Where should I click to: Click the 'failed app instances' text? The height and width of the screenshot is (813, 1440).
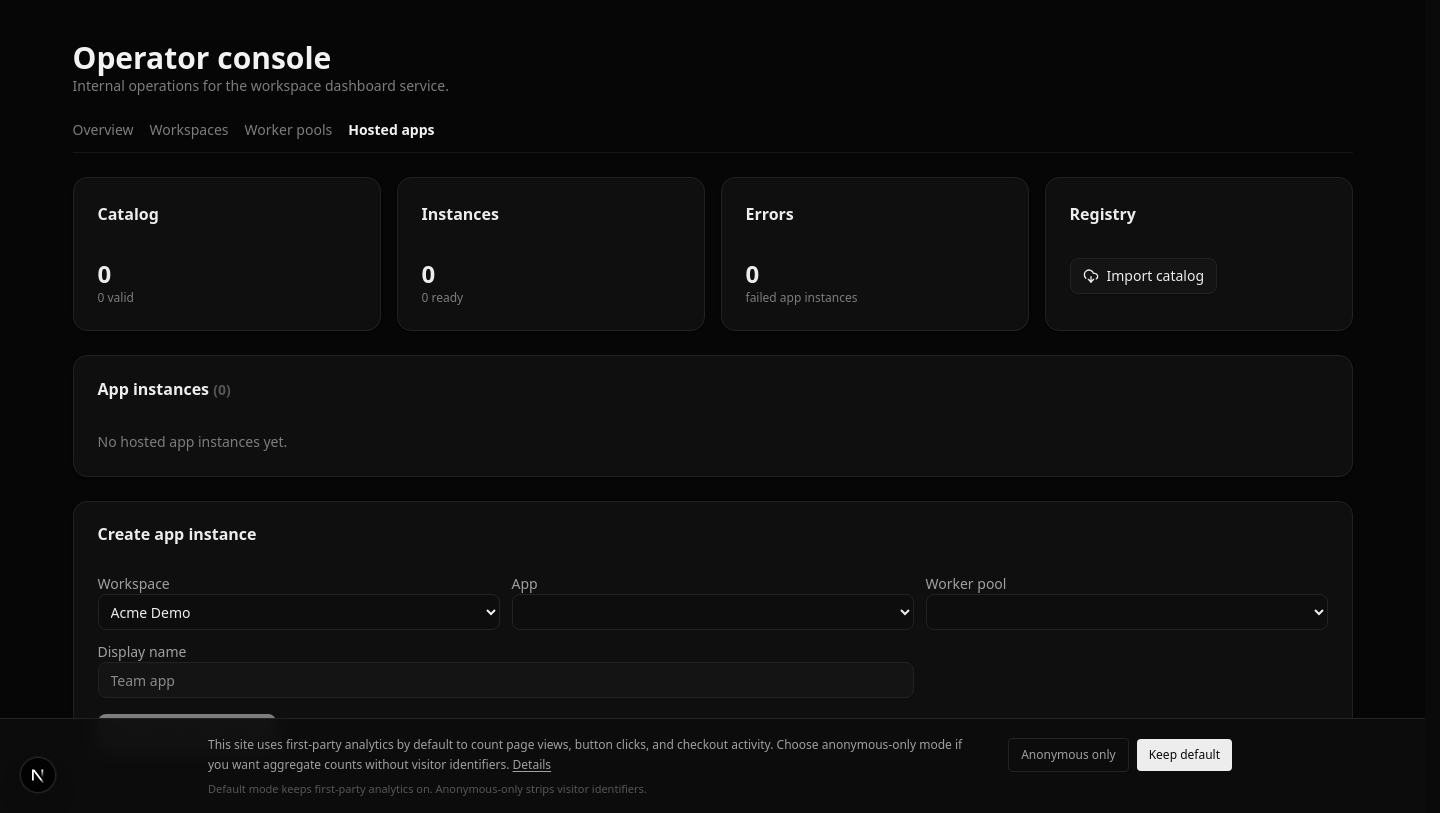click(801, 298)
